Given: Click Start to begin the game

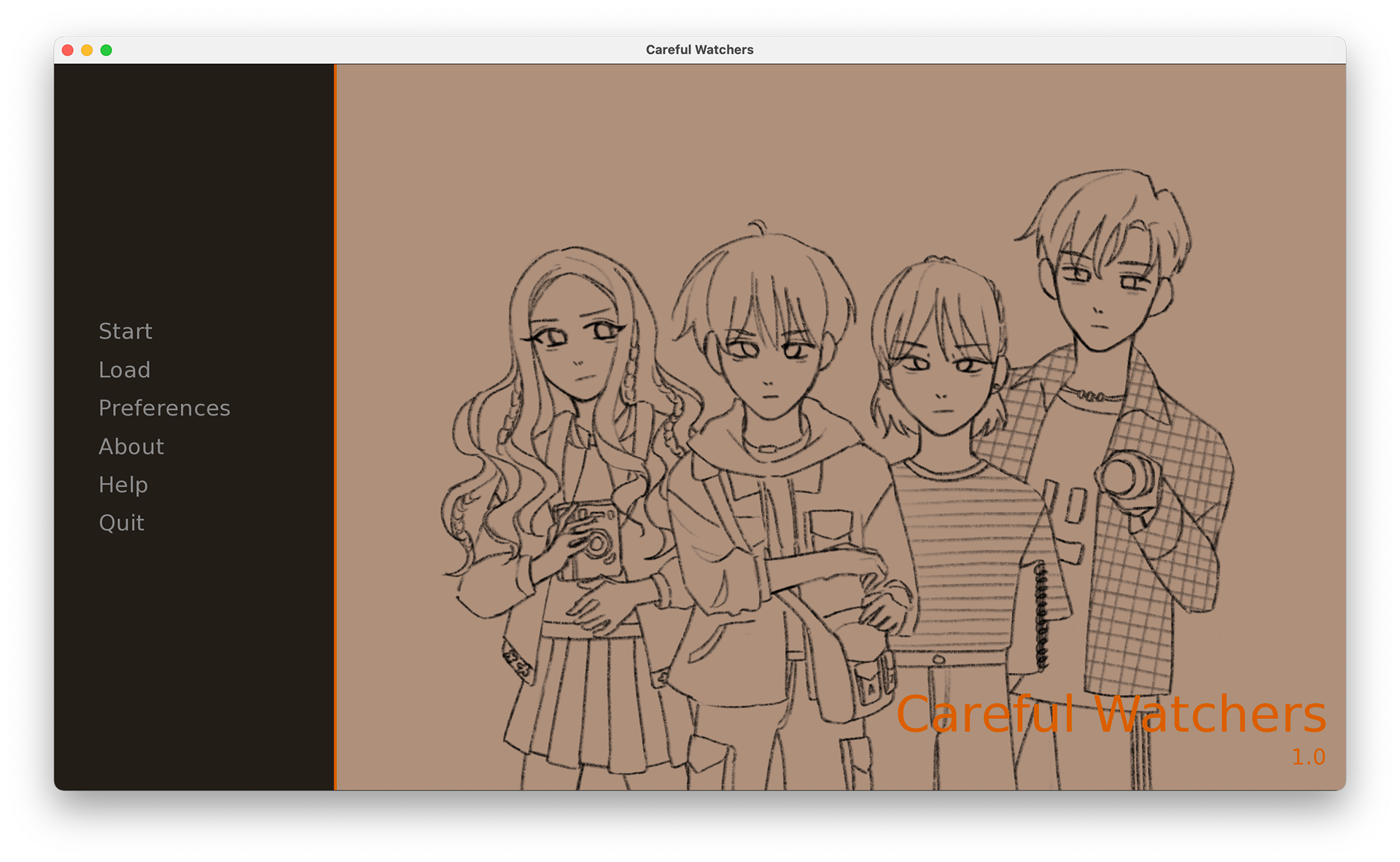Looking at the screenshot, I should 125,331.
